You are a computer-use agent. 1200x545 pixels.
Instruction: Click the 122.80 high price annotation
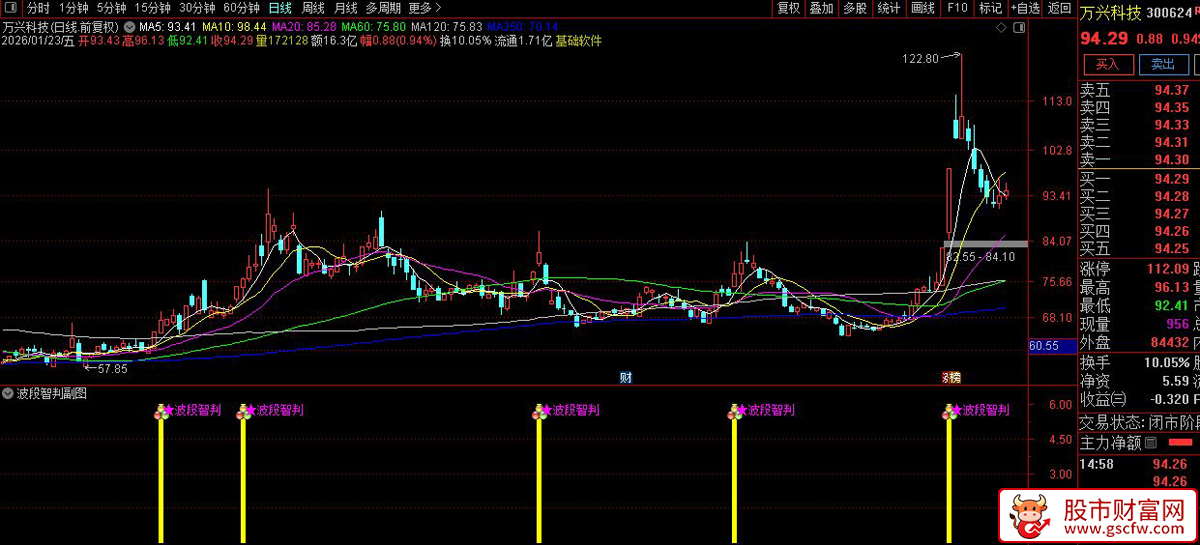coord(920,59)
